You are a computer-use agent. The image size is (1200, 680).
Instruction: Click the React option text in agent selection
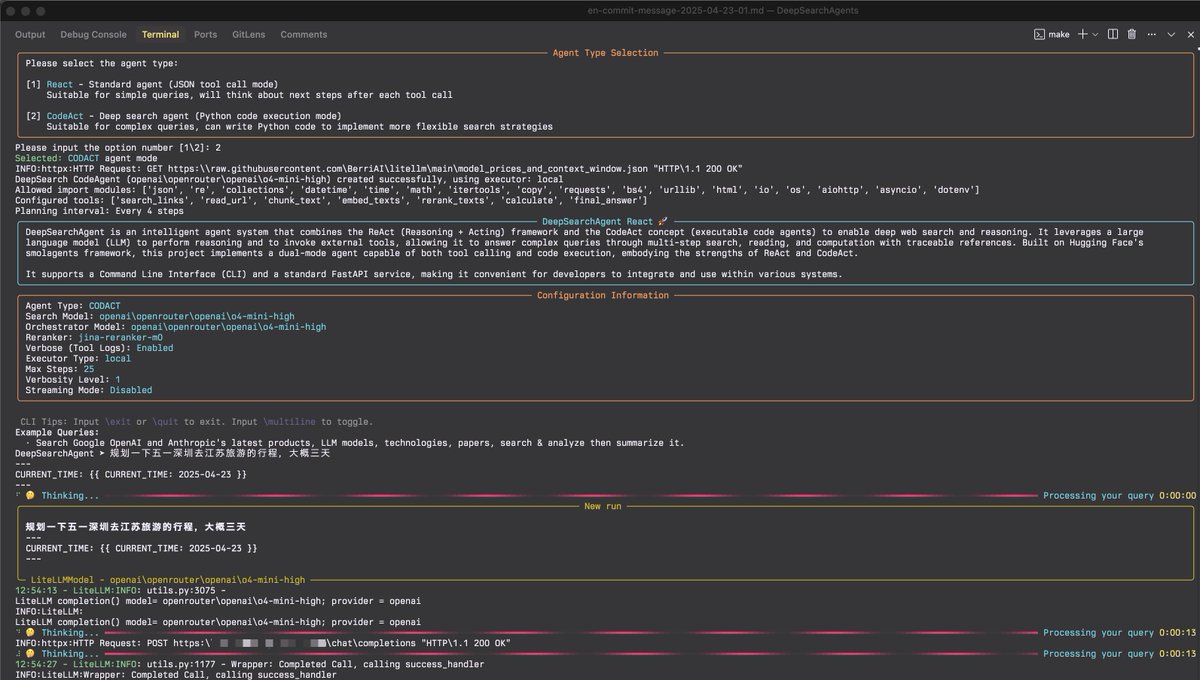[x=60, y=84]
